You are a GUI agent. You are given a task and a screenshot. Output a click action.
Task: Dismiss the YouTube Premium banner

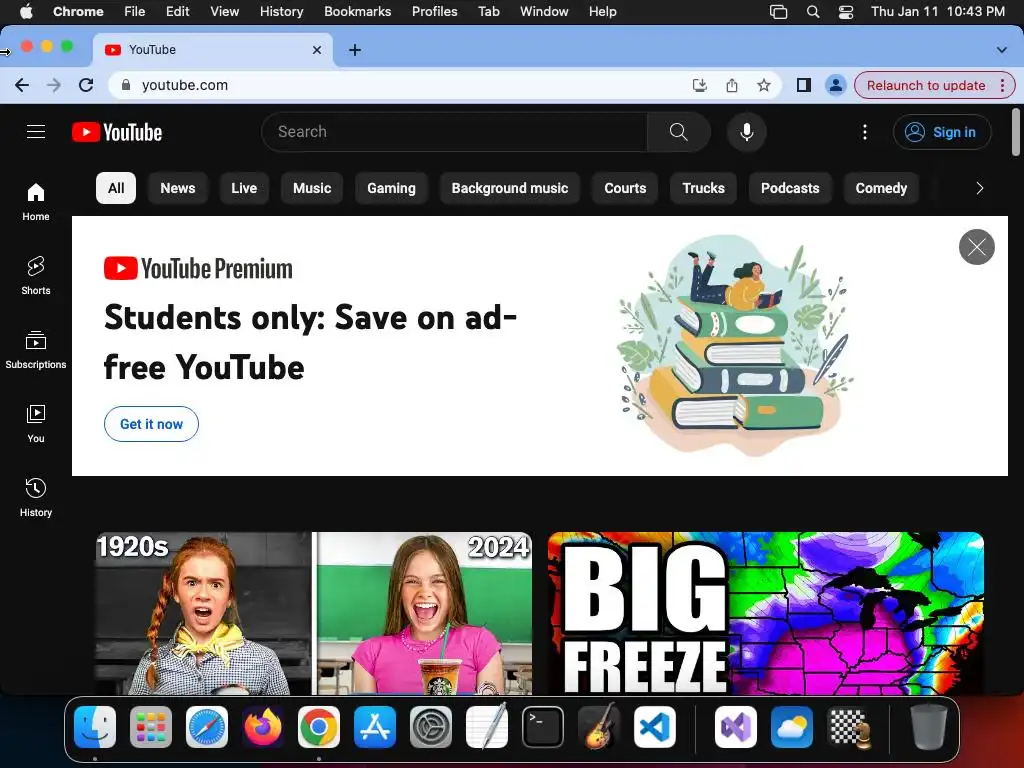pyautogui.click(x=976, y=247)
